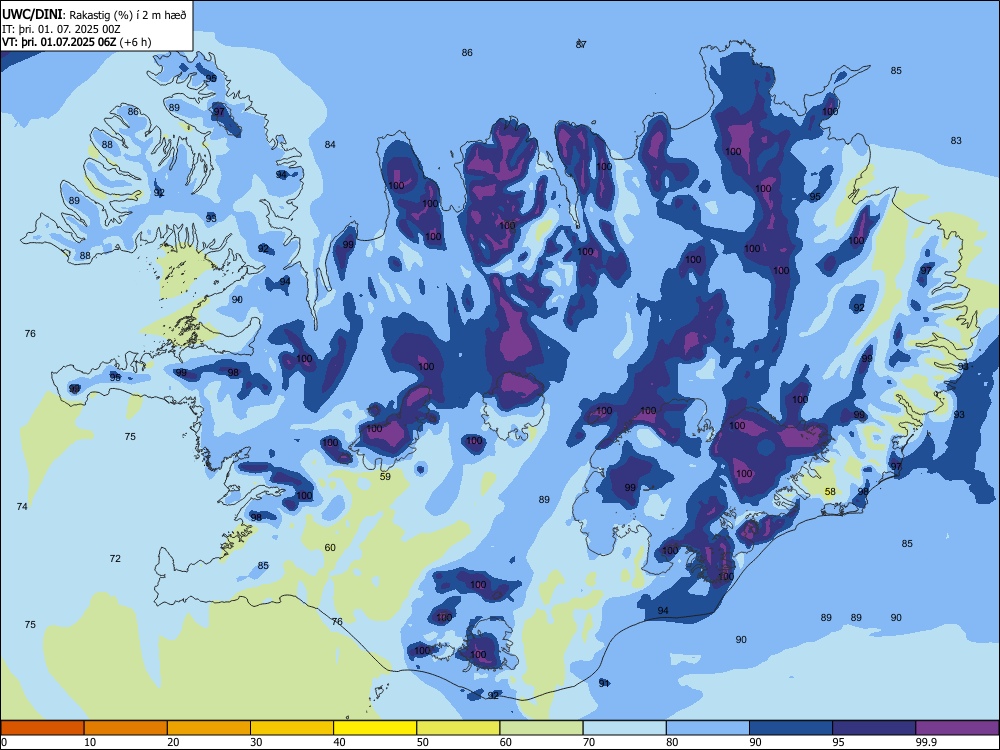Click the '59' humidity value on the map
The width and height of the screenshot is (1000, 750).
pos(385,476)
